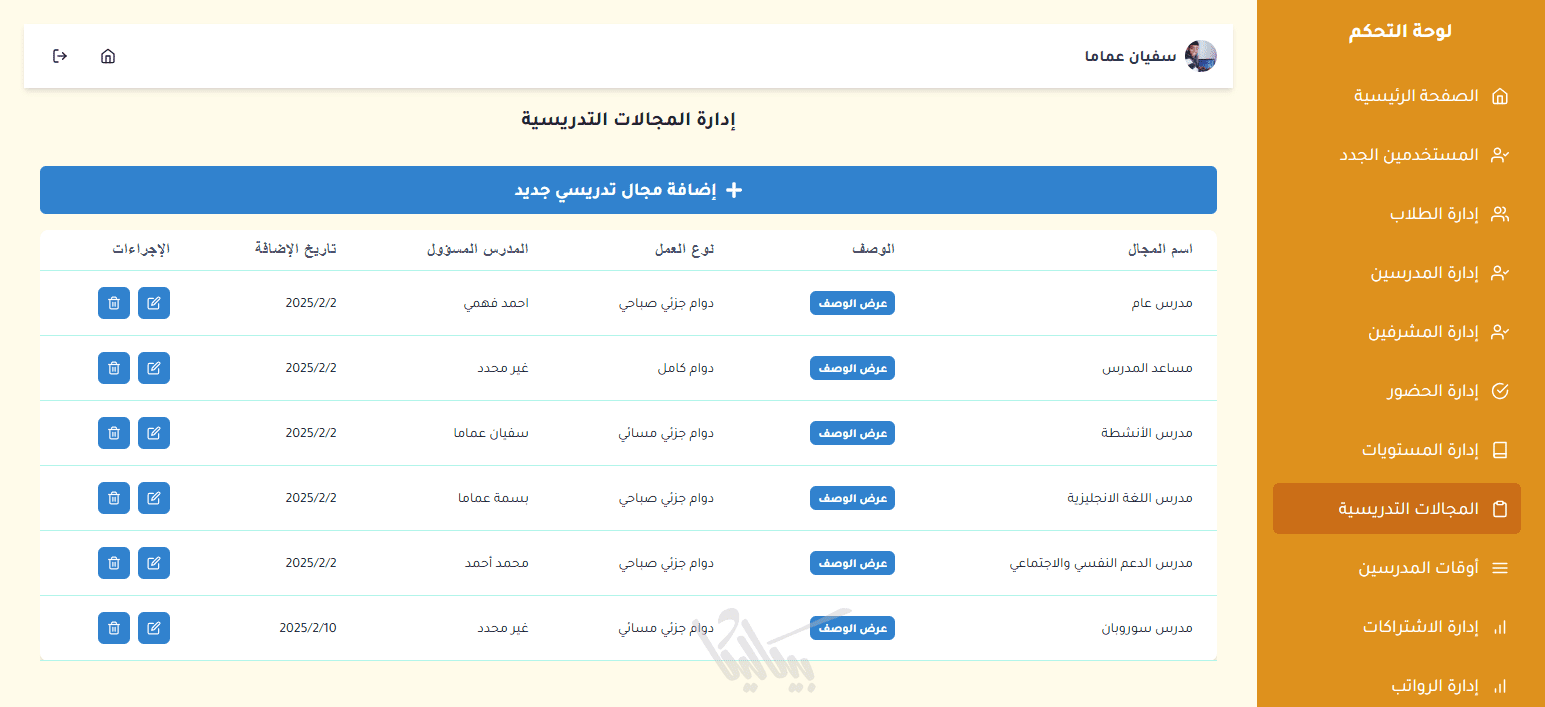Delete the مدرس الأنشطة row
This screenshot has height=707, width=1545.
coord(114,433)
